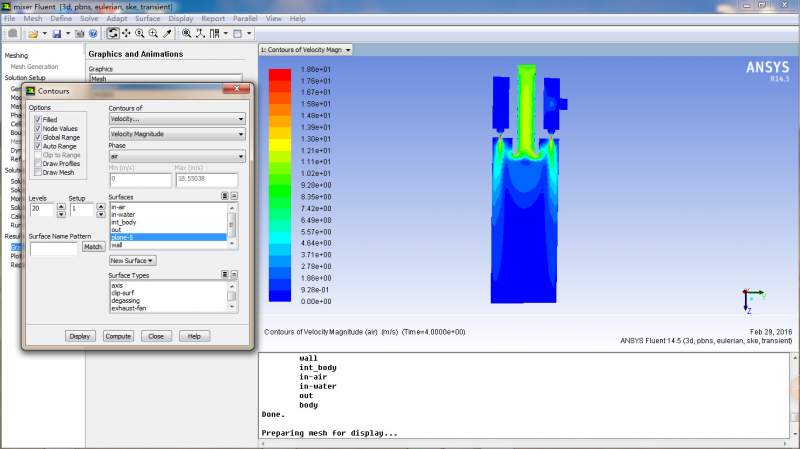Uncheck the Auto Range option
This screenshot has width=800, height=449.
pos(37,146)
